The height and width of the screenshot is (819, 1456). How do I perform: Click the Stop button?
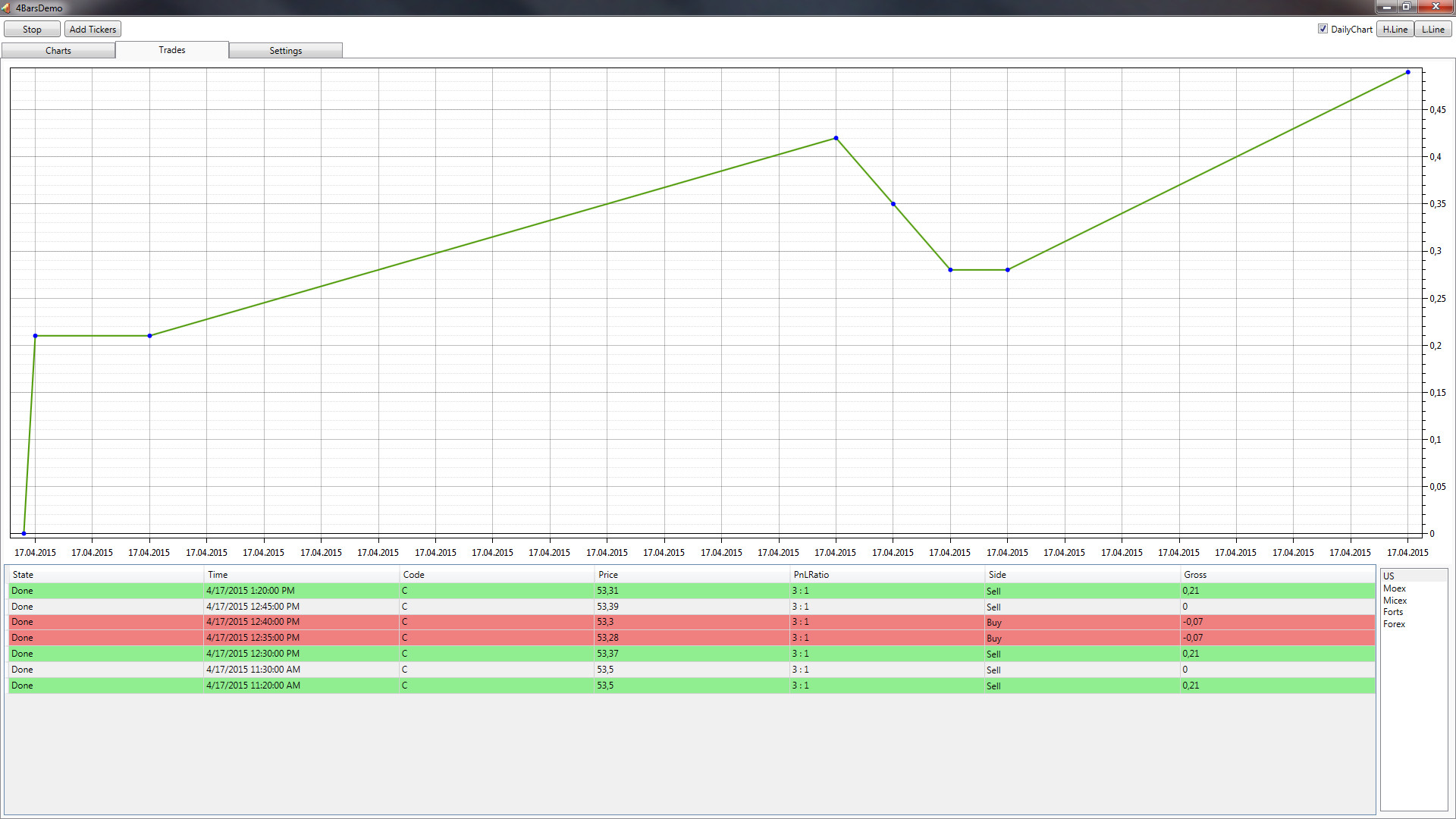tap(32, 30)
